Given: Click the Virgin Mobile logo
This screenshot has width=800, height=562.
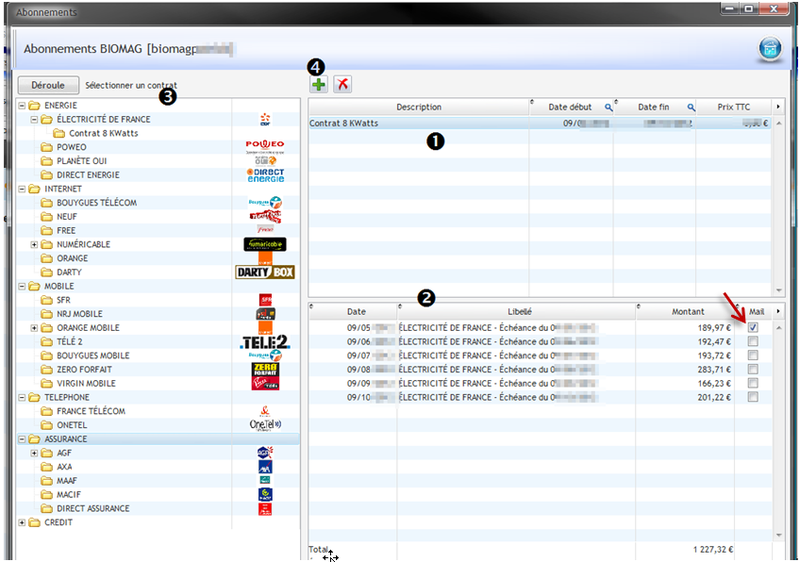Looking at the screenshot, I should (x=265, y=383).
